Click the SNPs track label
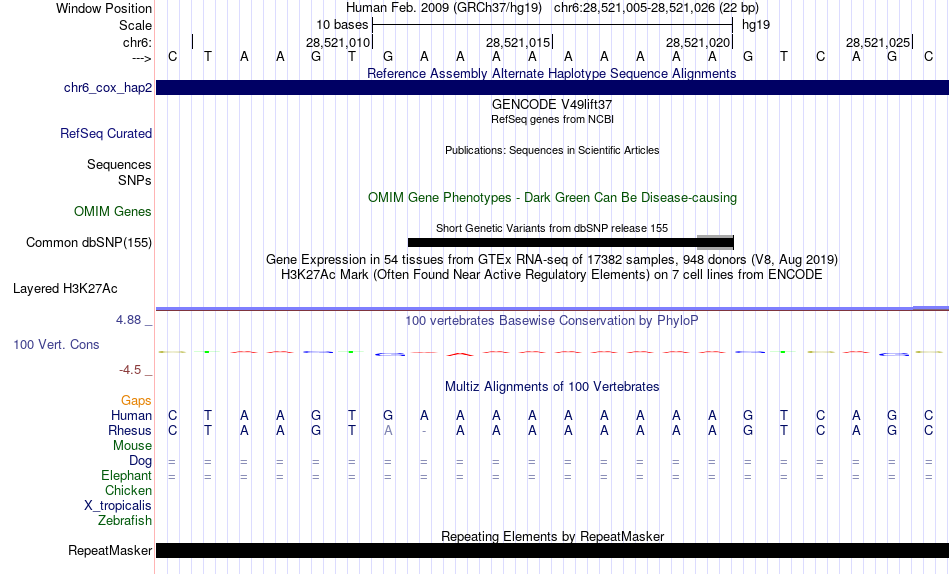 point(135,181)
